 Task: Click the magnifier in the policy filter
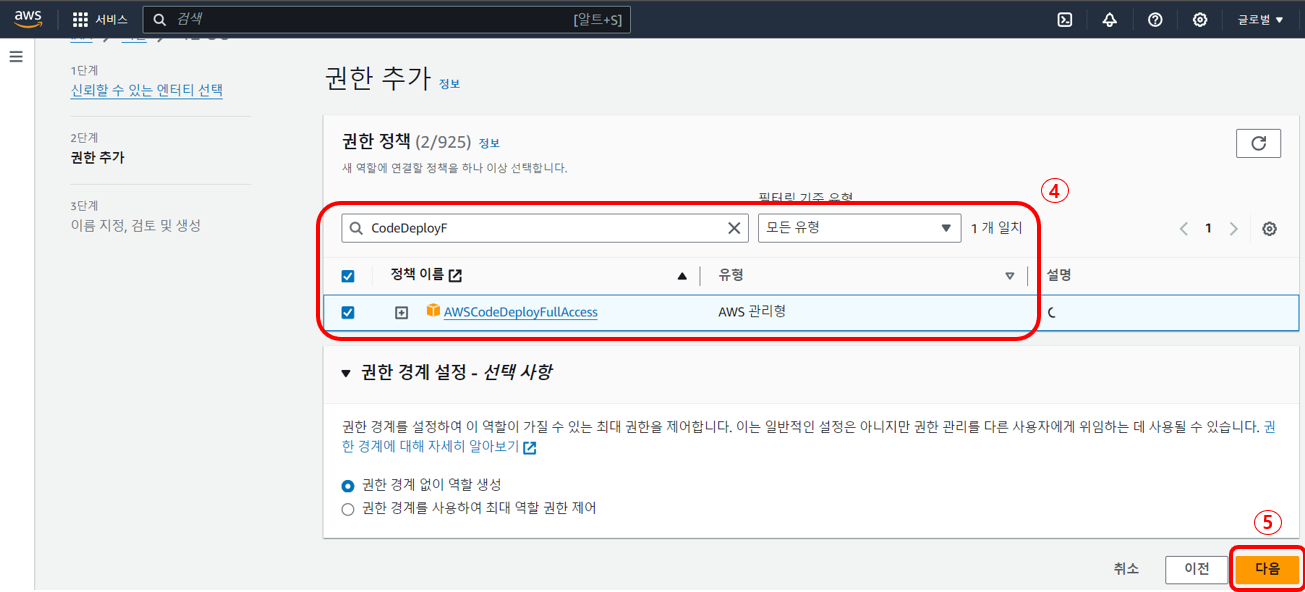tap(357, 228)
